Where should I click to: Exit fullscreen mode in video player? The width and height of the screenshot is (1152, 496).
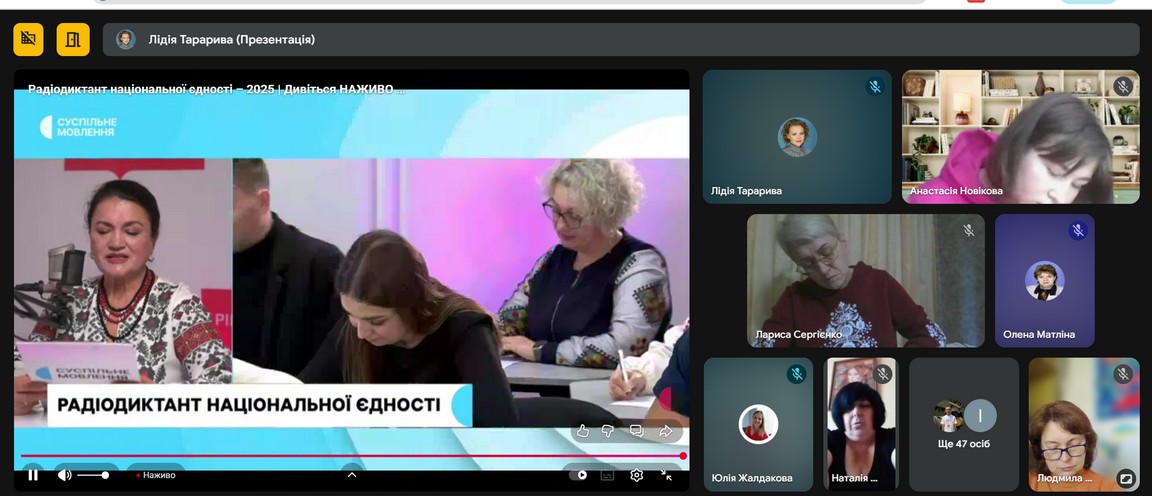pos(666,475)
